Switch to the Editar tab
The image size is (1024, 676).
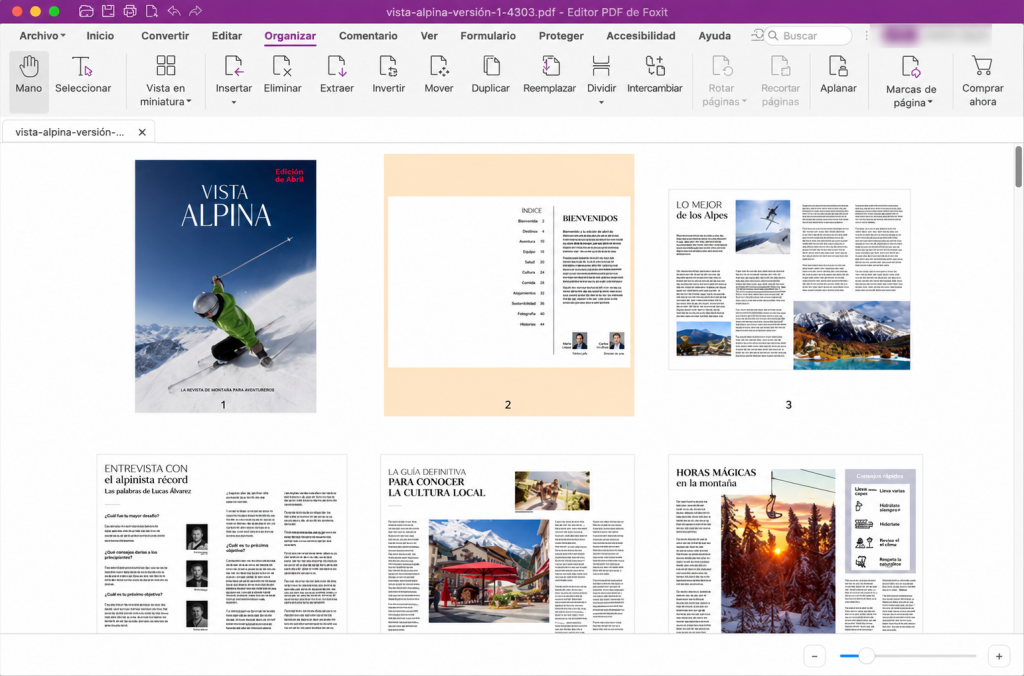(227, 36)
